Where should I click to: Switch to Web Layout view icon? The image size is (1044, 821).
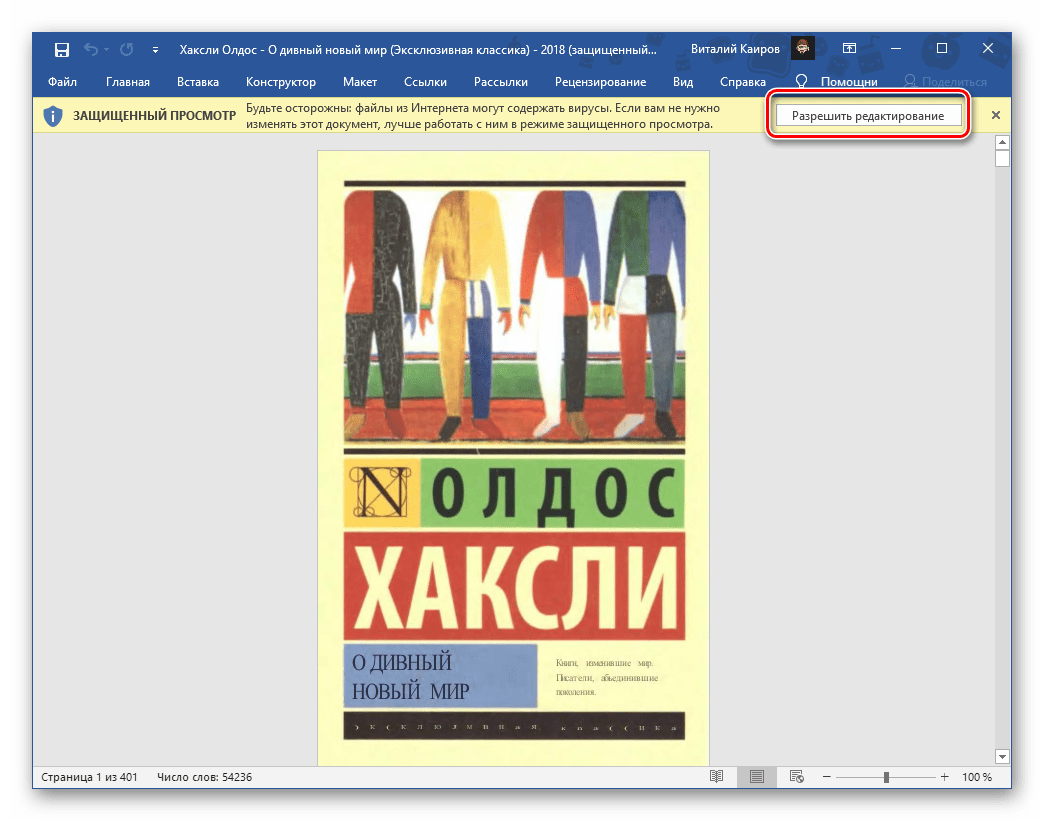796,776
